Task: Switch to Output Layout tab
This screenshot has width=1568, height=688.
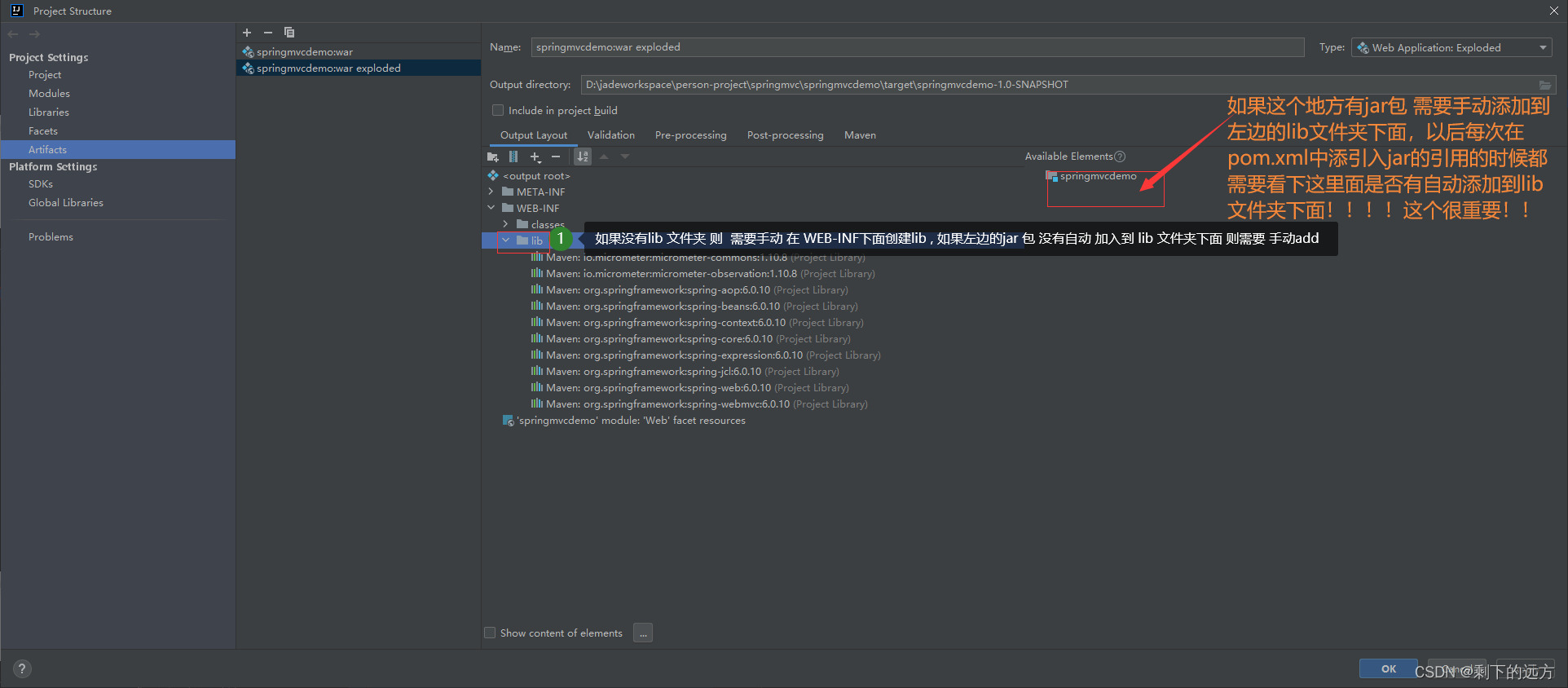Action: 534,135
